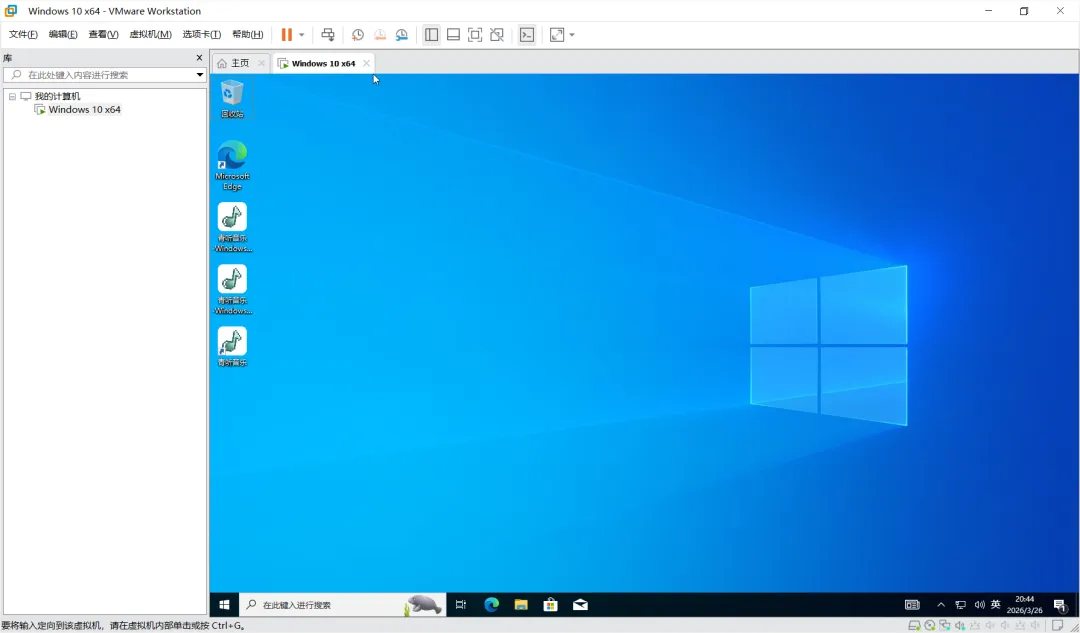The image size is (1080, 633).
Task: Open the VMware message log icon
Action: click(x=1057, y=625)
